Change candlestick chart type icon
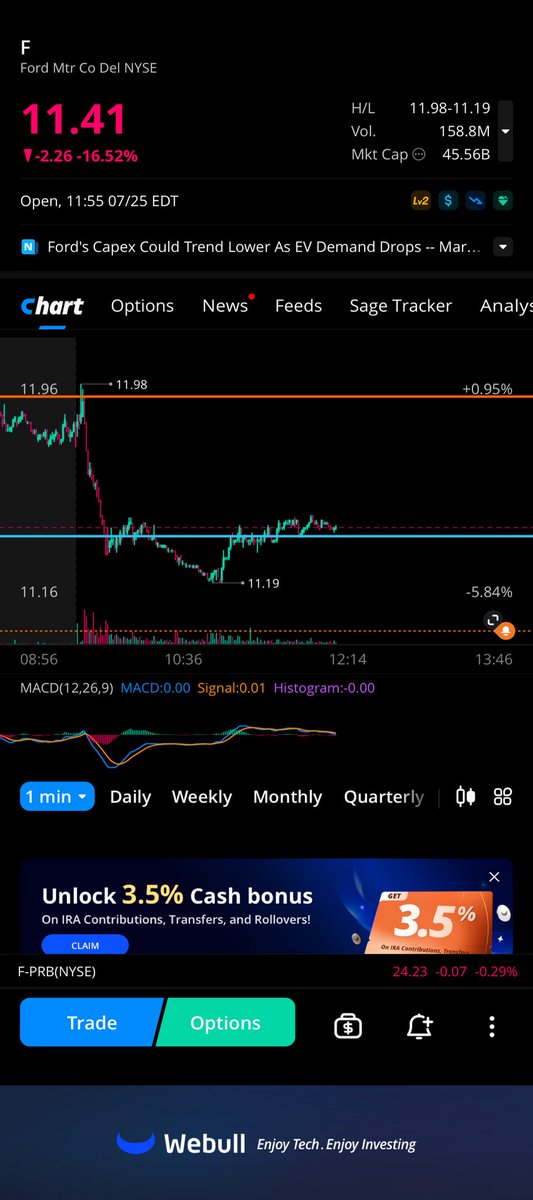Viewport: 533px width, 1200px height. pos(465,797)
